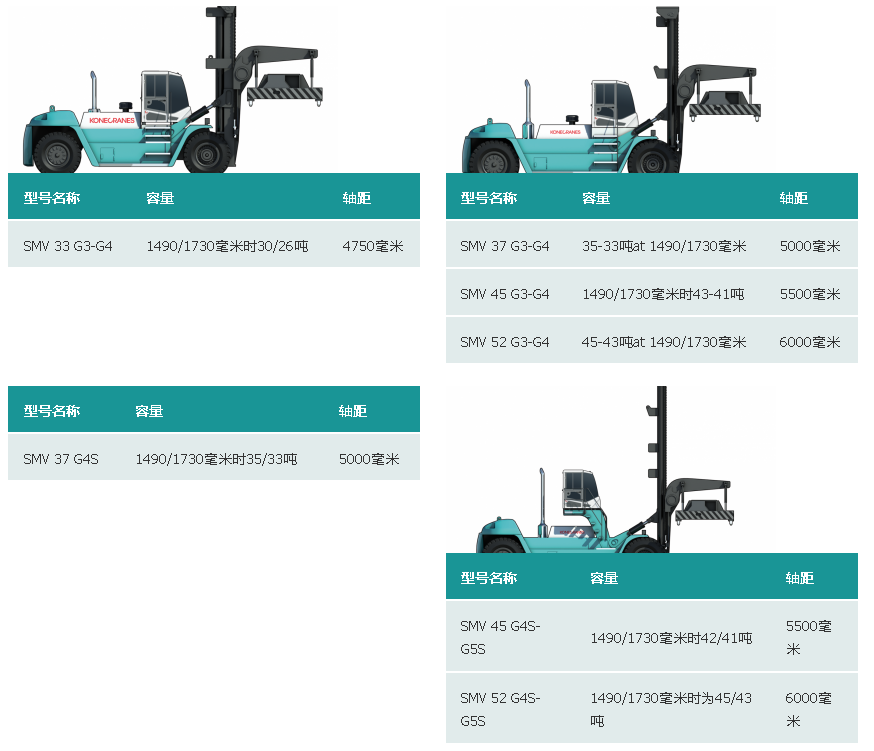Click the 1490/1730毫米时43-41吨 capacity cell
The height and width of the screenshot is (751, 874).
[663, 294]
